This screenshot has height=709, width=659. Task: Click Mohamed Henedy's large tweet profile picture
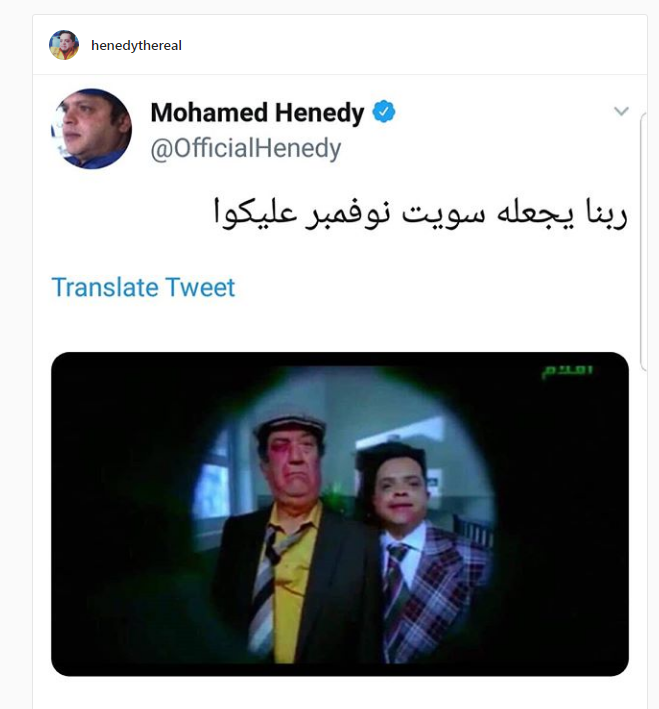[x=91, y=129]
